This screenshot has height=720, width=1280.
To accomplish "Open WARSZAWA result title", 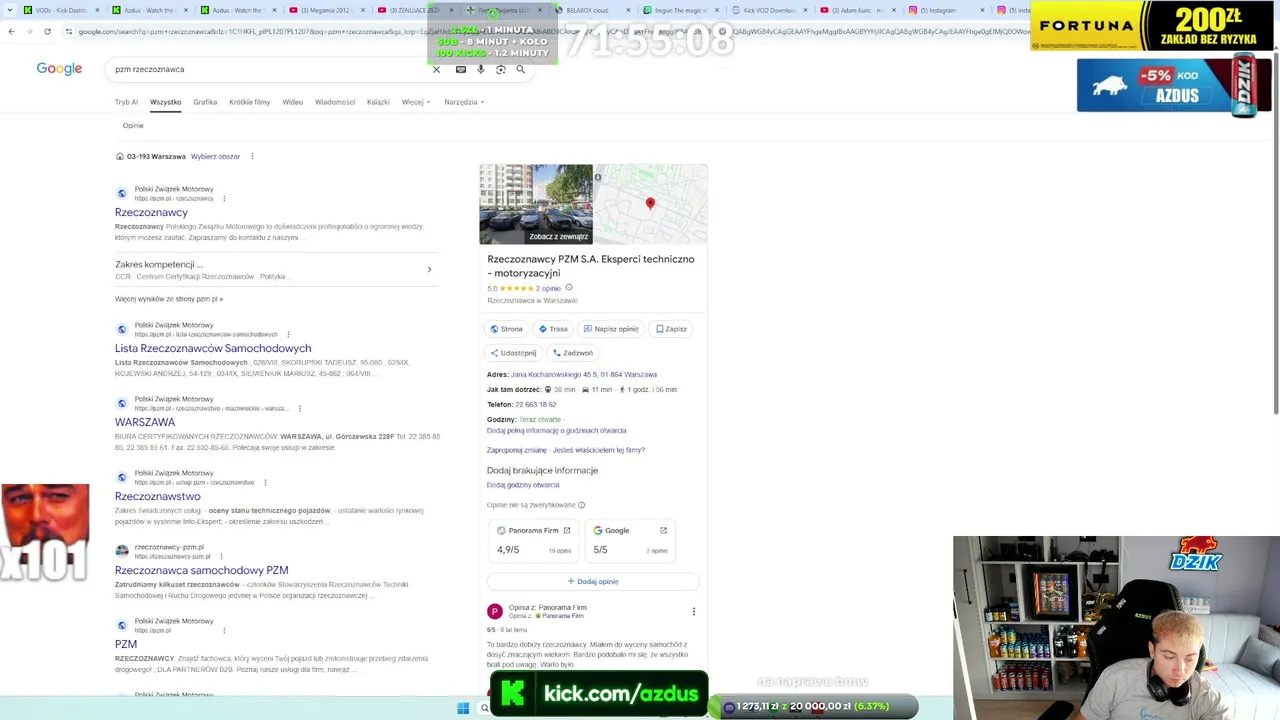I will click(145, 422).
